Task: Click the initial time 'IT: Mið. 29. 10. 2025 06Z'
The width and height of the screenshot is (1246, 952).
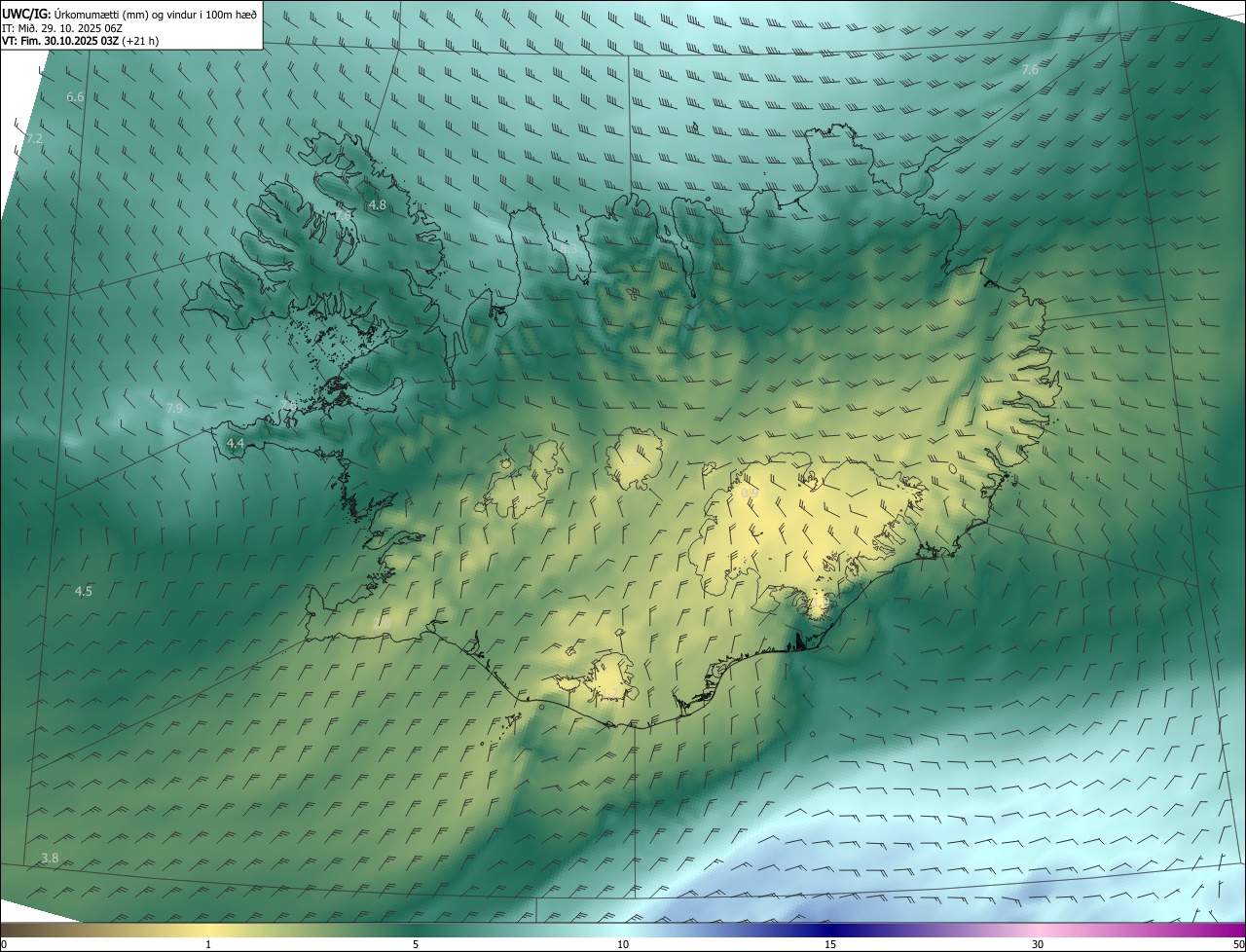Action: 62,27
